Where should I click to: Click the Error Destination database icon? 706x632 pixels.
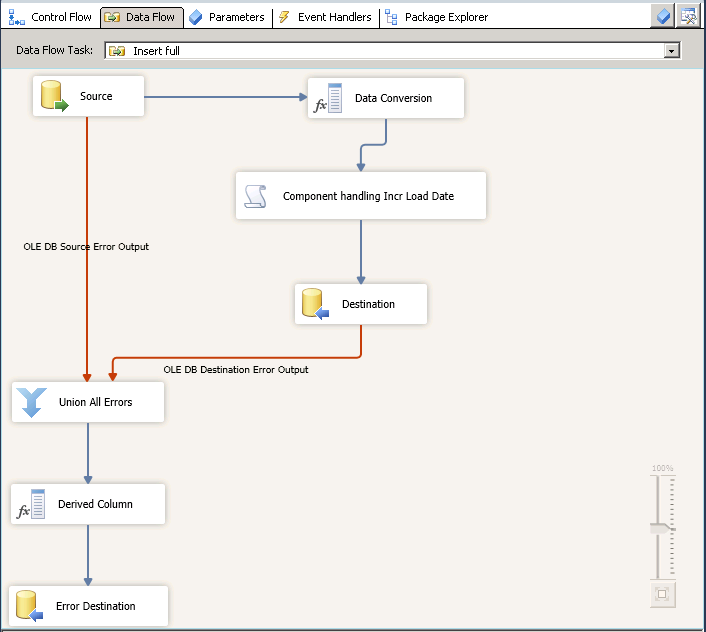pyautogui.click(x=28, y=606)
